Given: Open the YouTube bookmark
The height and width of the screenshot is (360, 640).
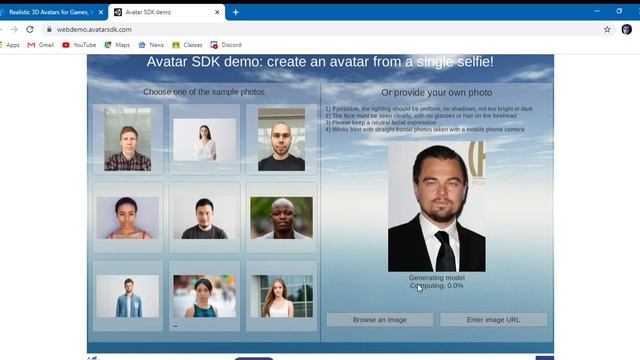Looking at the screenshot, I should coord(79,45).
